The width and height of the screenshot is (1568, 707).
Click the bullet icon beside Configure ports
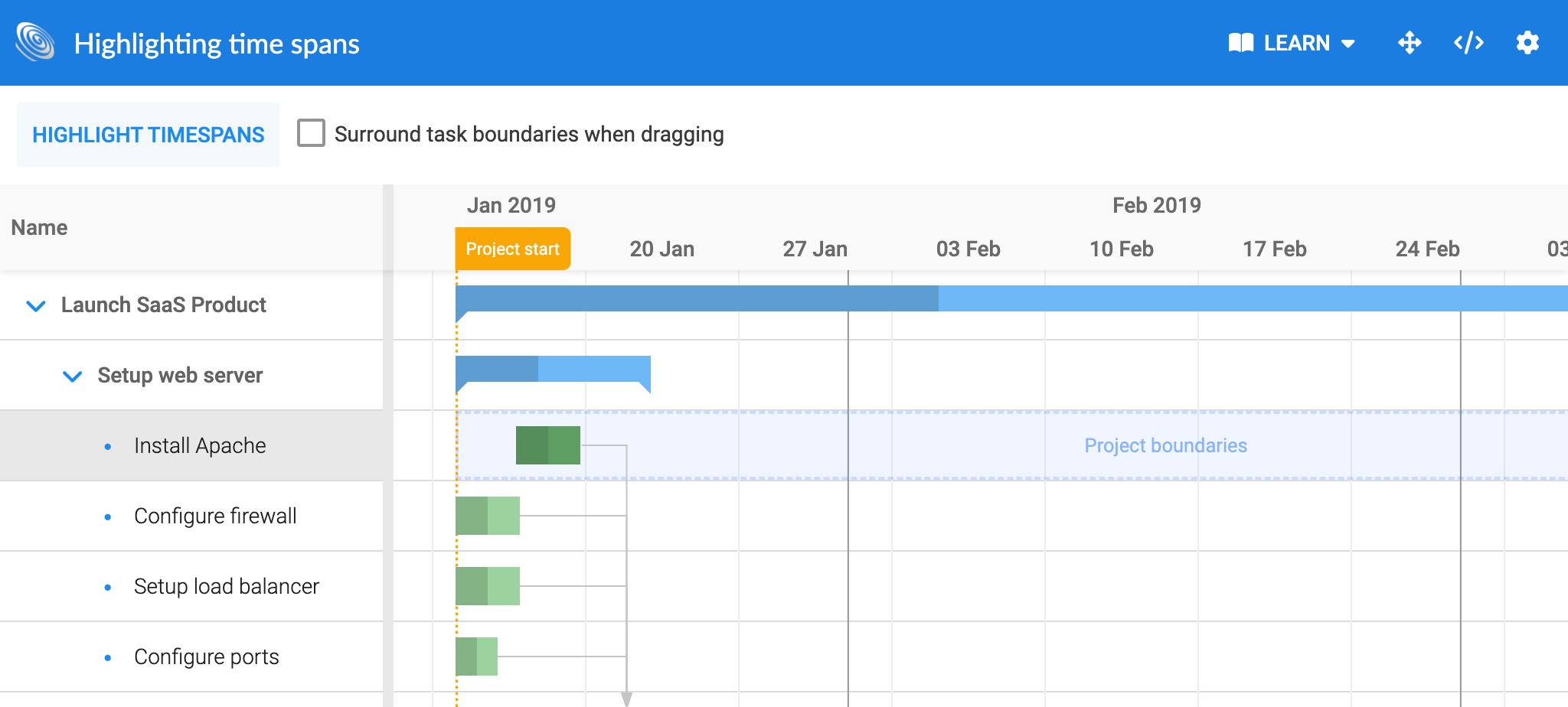tap(106, 656)
